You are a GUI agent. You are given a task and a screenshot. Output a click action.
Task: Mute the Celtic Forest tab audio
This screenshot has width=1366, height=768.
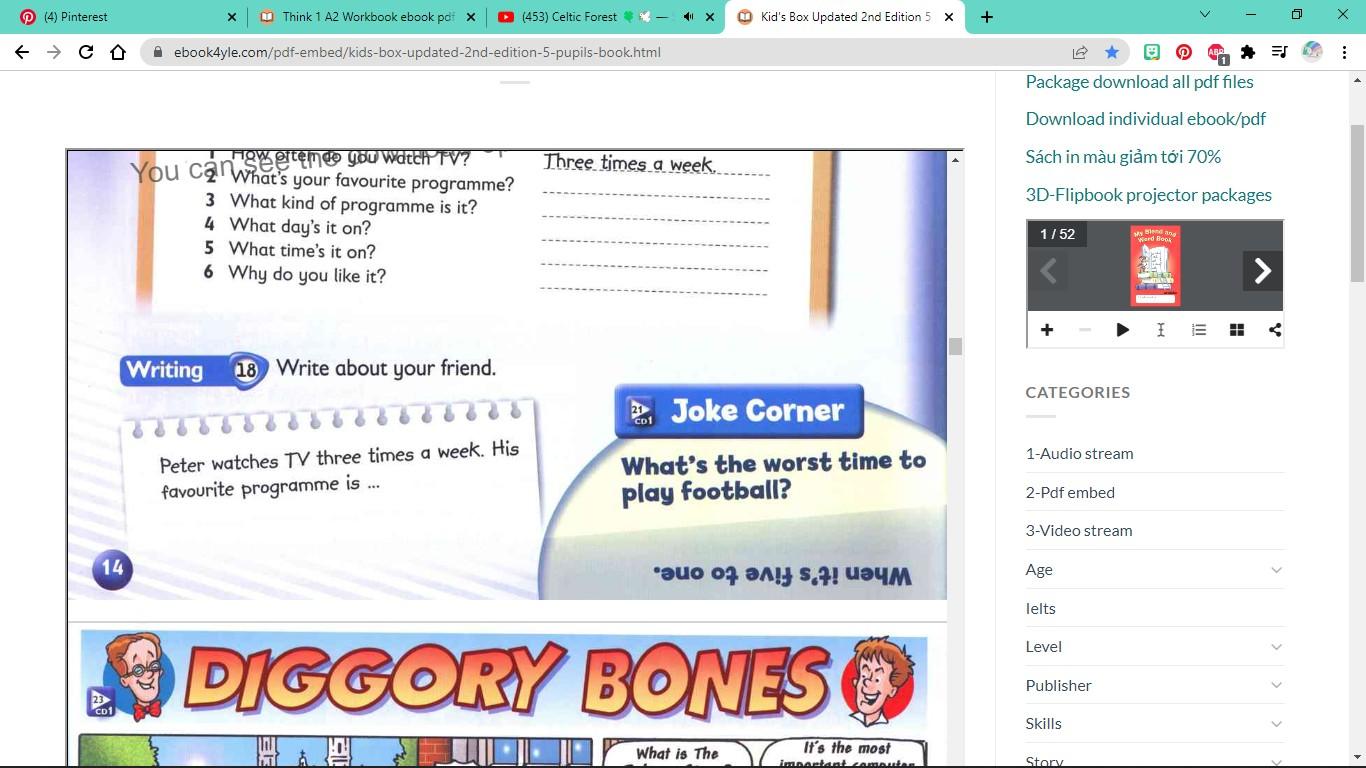tap(688, 17)
